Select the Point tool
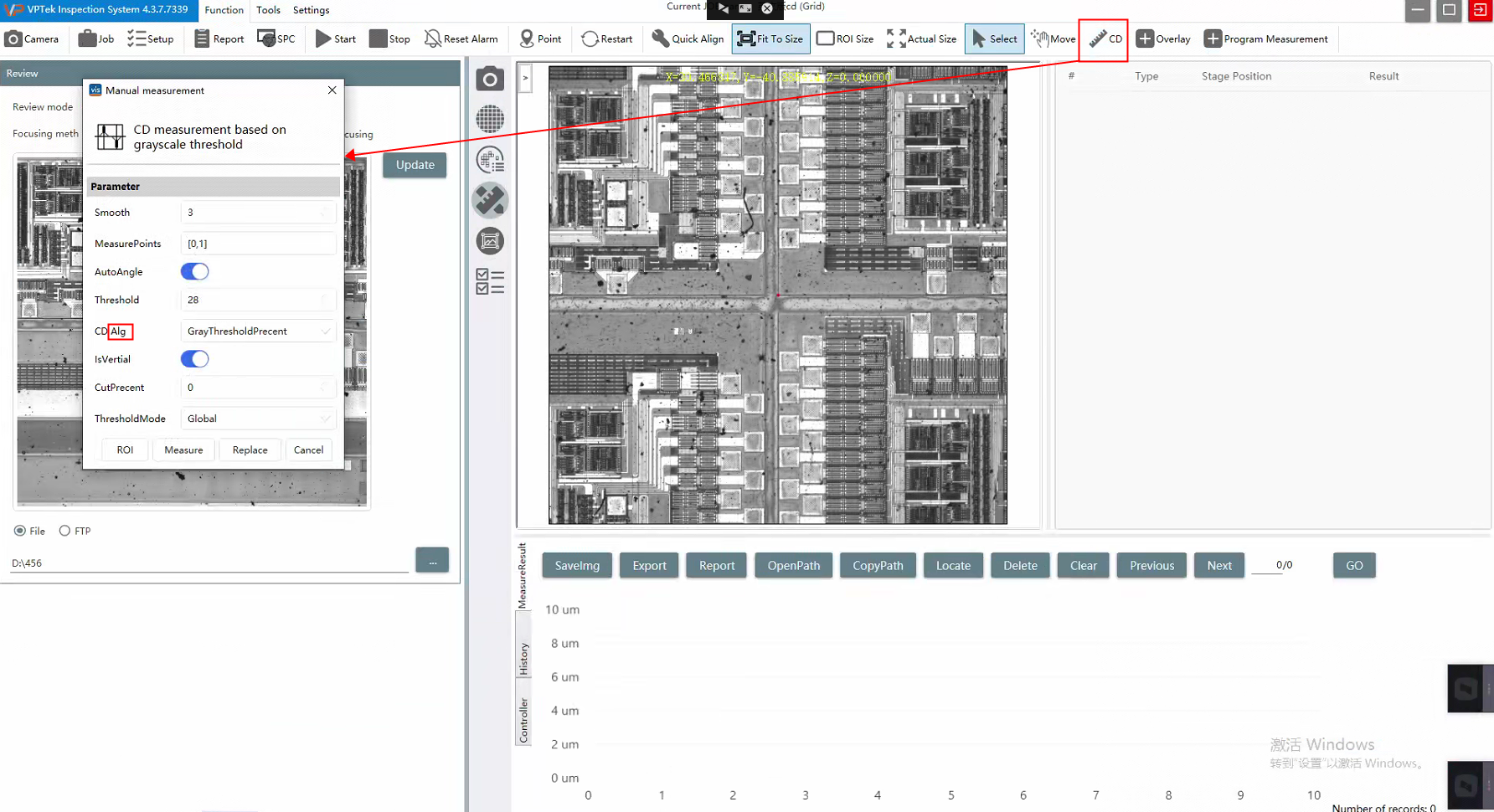This screenshot has height=812, width=1494. (x=540, y=39)
